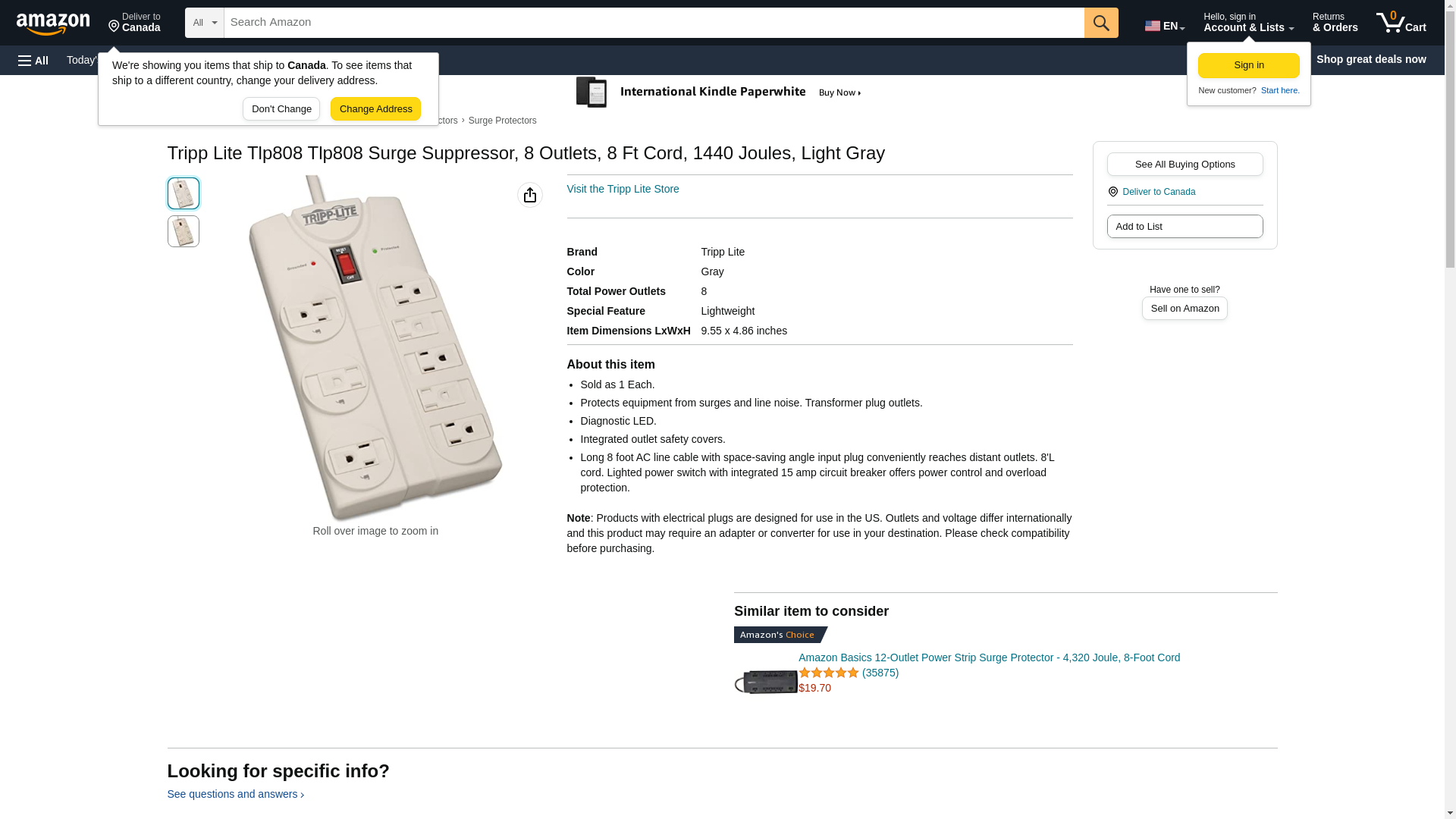Click Change Address button
The image size is (1456, 819).
pos(375,108)
